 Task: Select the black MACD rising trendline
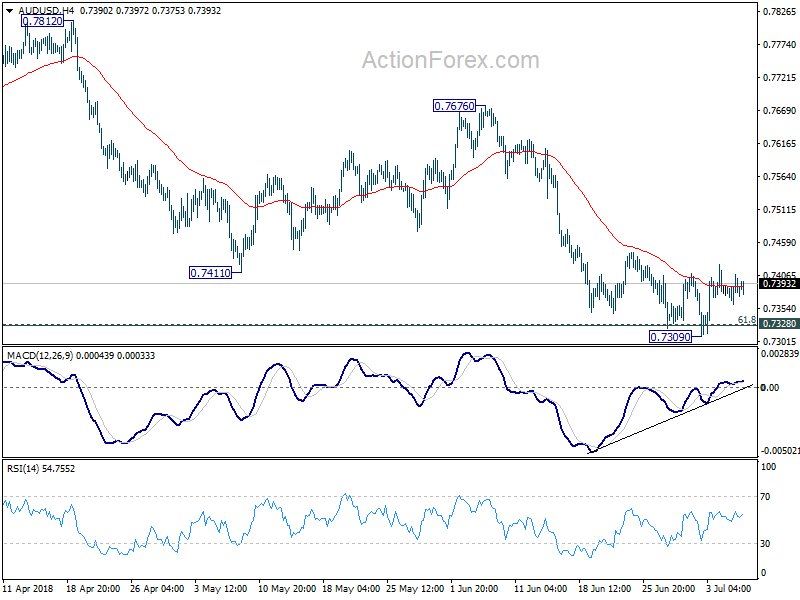click(671, 419)
